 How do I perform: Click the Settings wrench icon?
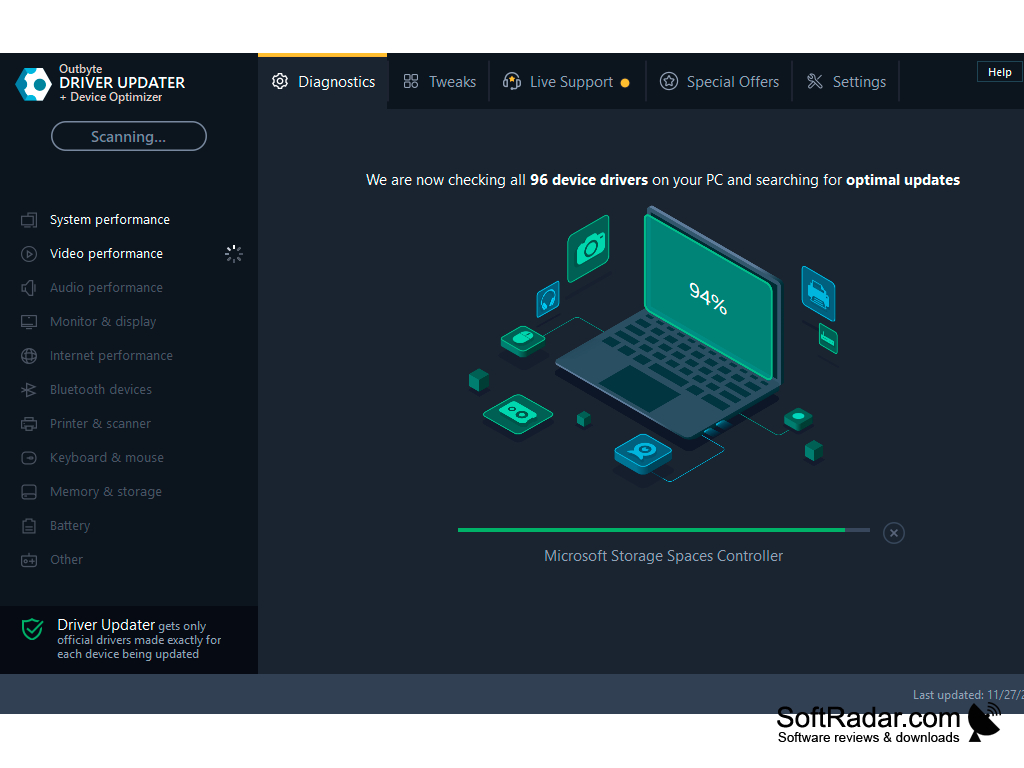(815, 82)
